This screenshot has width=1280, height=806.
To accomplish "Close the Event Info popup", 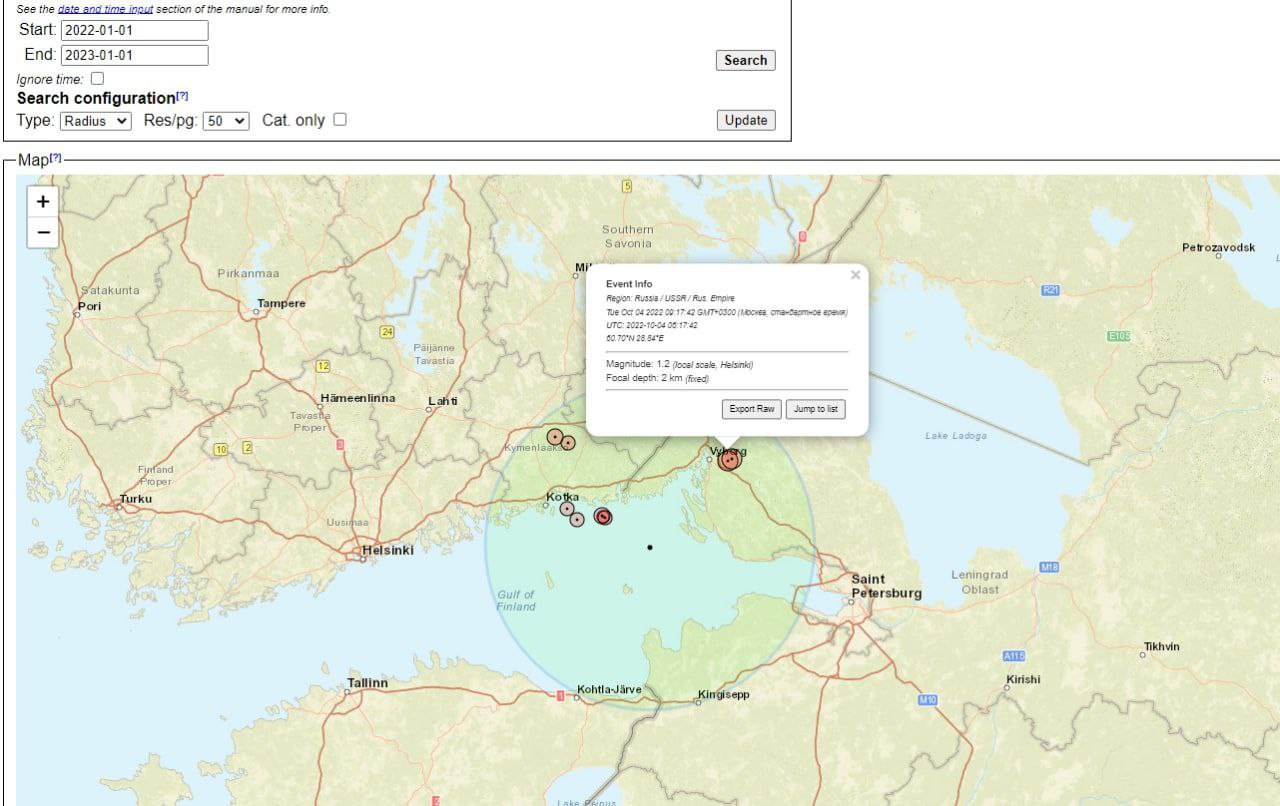I will pyautogui.click(x=855, y=275).
